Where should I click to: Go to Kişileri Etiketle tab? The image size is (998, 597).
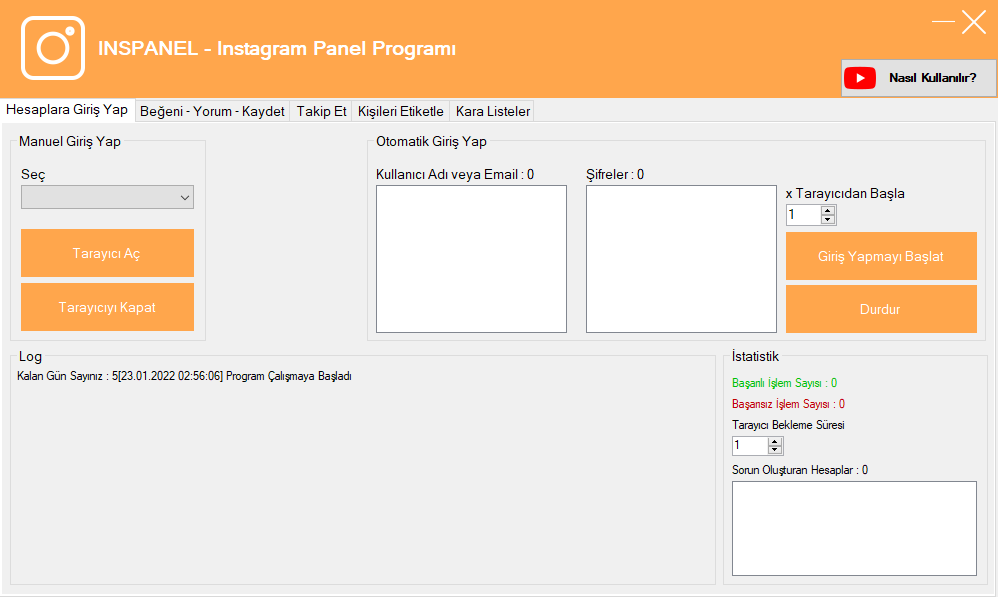click(400, 111)
